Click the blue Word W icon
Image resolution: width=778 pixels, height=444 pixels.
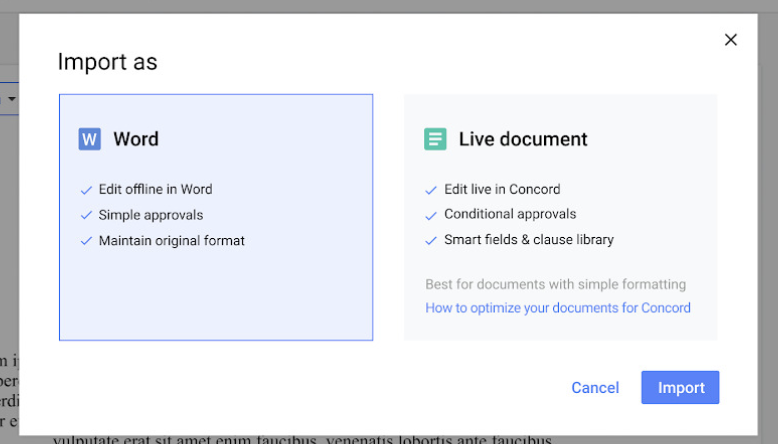coord(89,139)
